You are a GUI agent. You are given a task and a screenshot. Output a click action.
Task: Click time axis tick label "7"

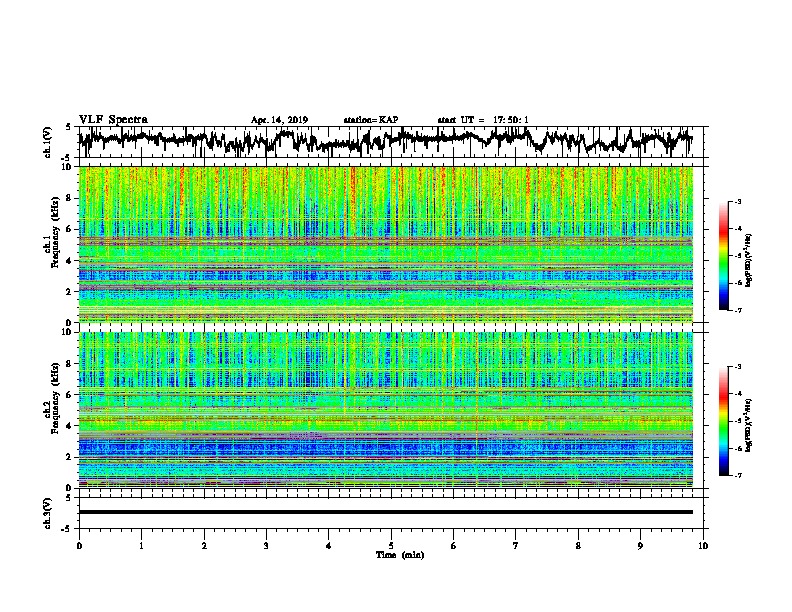[516, 546]
